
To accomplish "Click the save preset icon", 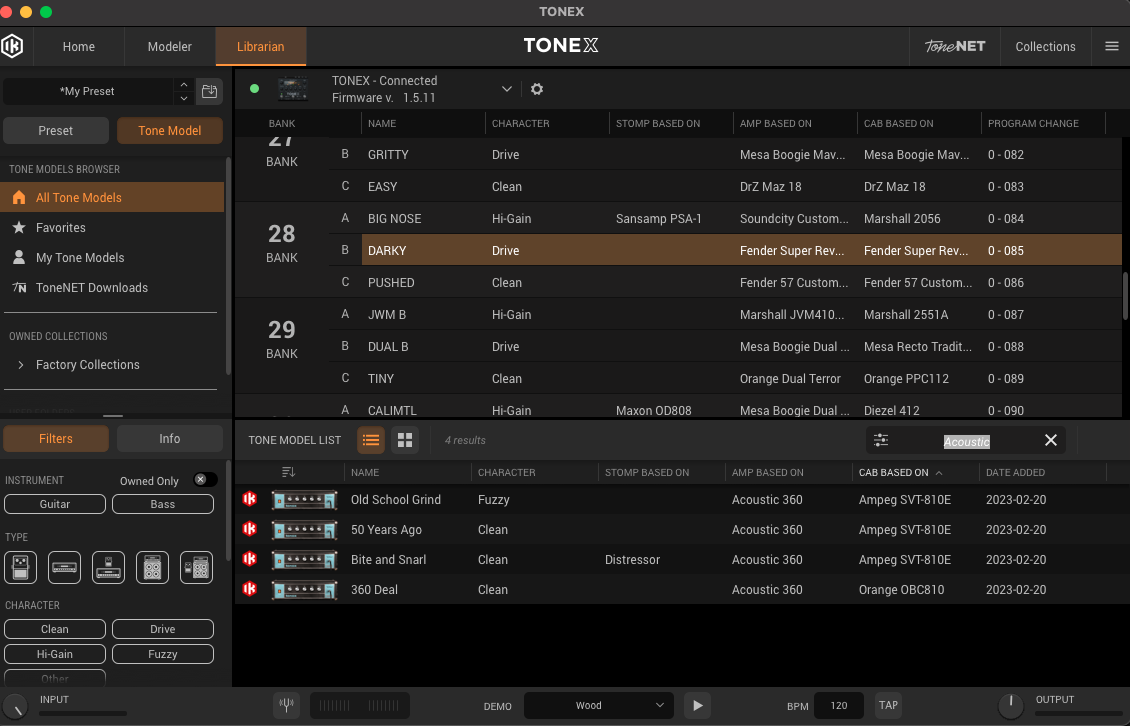I will click(x=209, y=91).
